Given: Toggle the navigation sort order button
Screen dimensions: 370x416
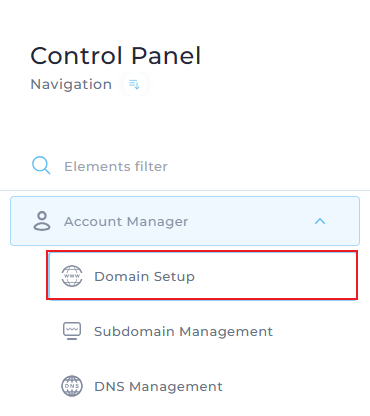Looking at the screenshot, I should pos(134,84).
